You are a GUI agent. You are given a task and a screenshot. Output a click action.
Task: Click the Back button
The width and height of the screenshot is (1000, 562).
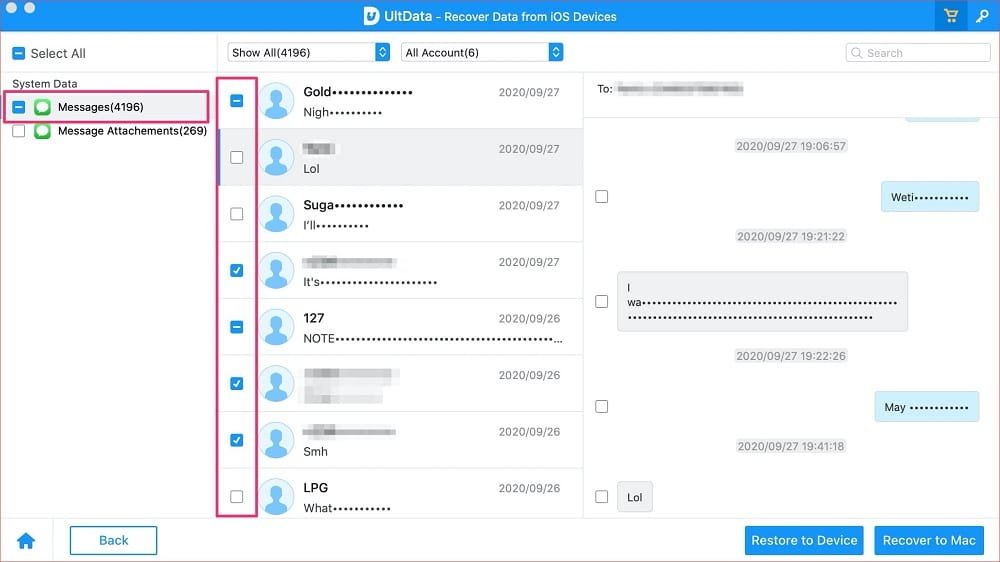[x=113, y=540]
